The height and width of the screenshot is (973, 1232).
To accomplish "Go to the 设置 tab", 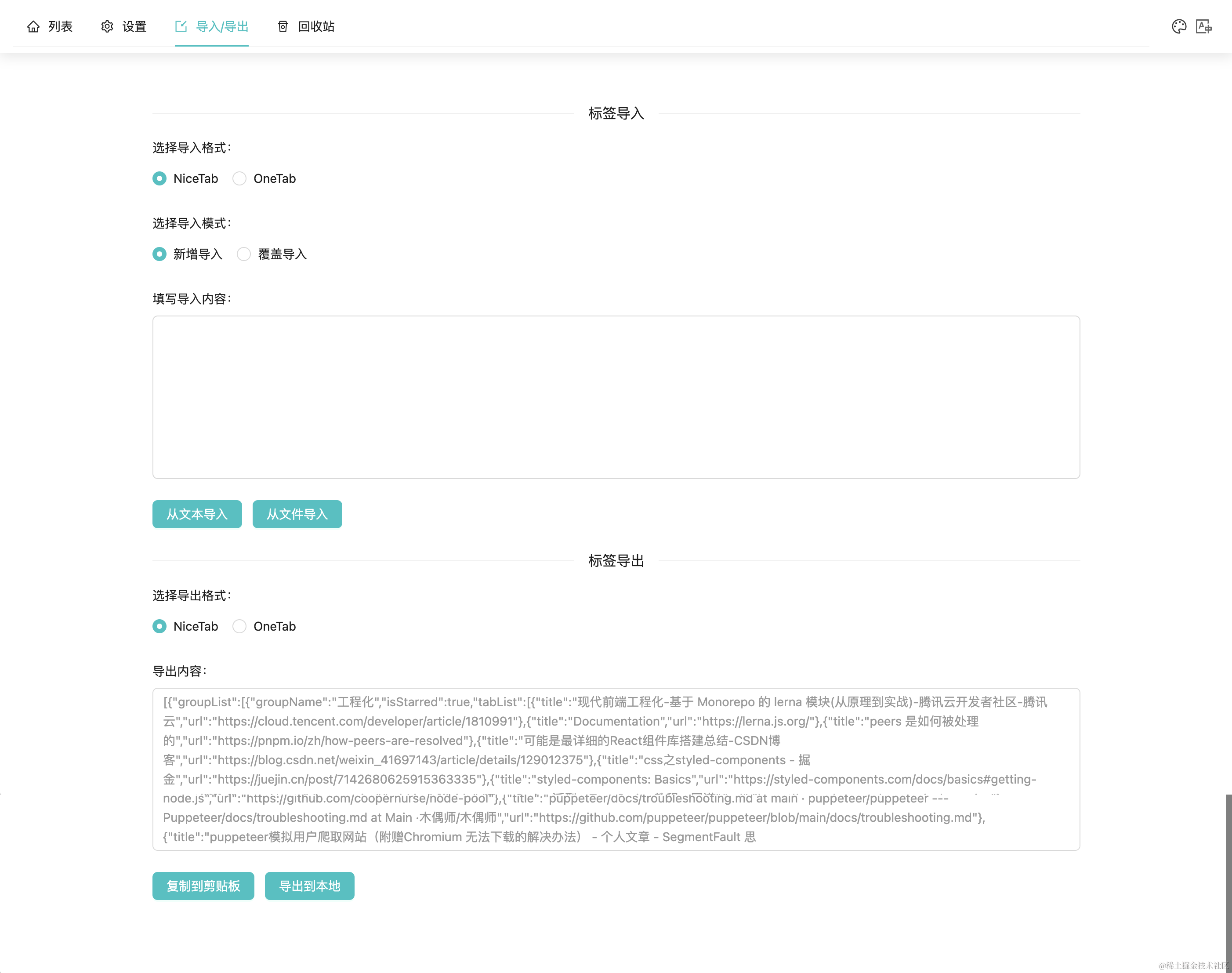I will click(134, 27).
